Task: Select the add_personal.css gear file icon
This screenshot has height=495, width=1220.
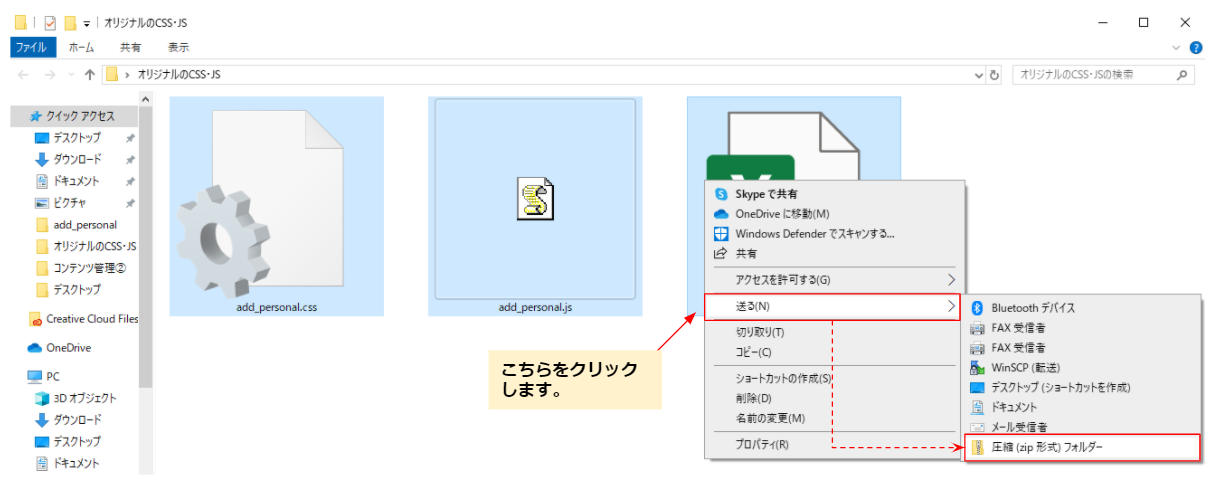Action: point(262,202)
